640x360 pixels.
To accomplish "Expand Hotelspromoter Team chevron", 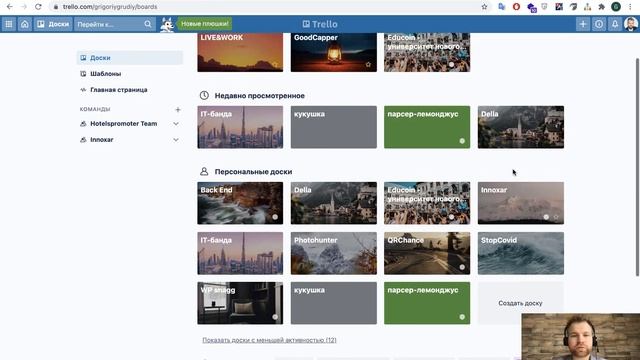I will (176, 124).
